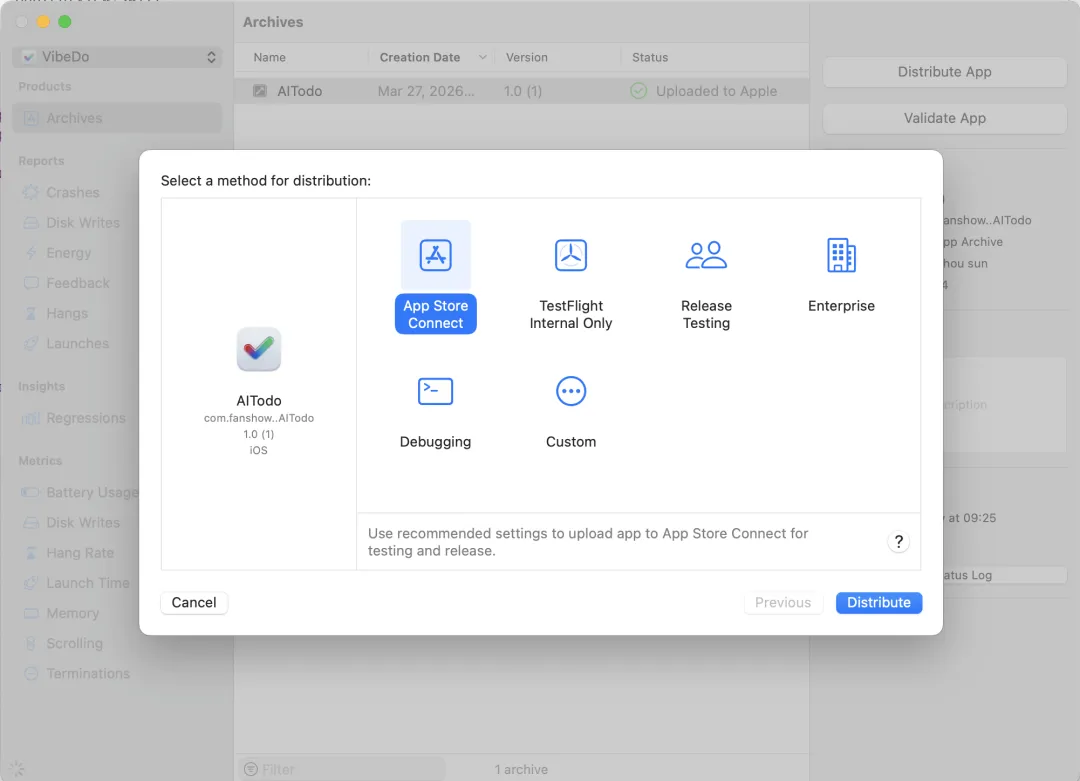Open the Status Log button
Screen dimensions: 1080x781
1003,575
